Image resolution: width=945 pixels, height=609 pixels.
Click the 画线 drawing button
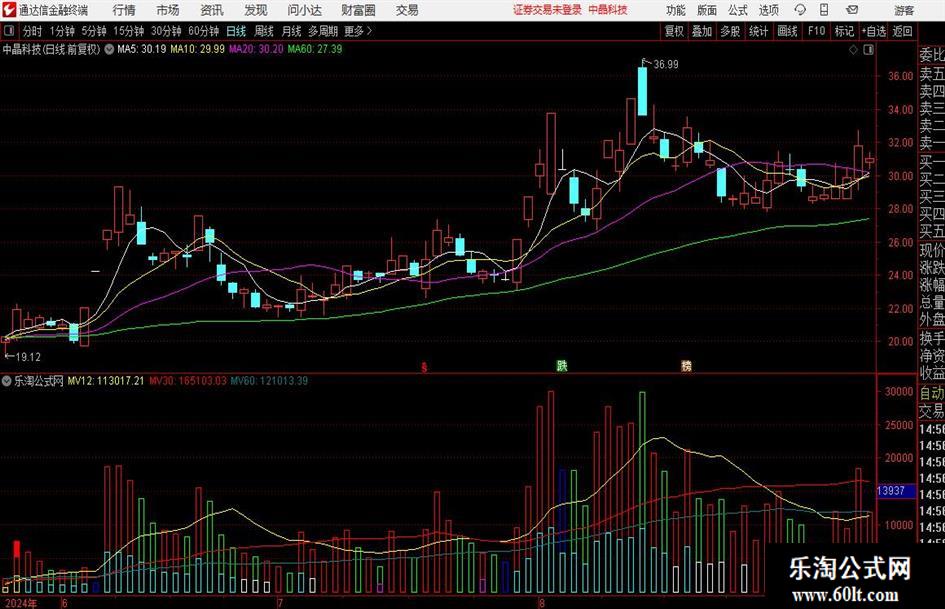[787, 31]
